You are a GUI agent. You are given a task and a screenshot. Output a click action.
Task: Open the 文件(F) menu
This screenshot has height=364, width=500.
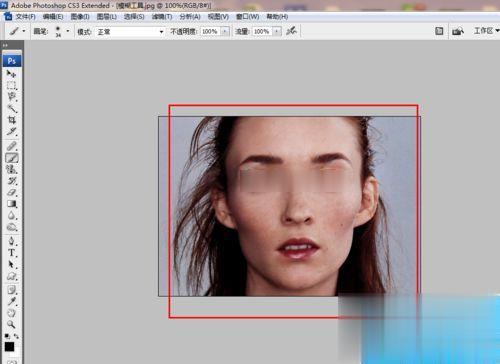click(26, 16)
